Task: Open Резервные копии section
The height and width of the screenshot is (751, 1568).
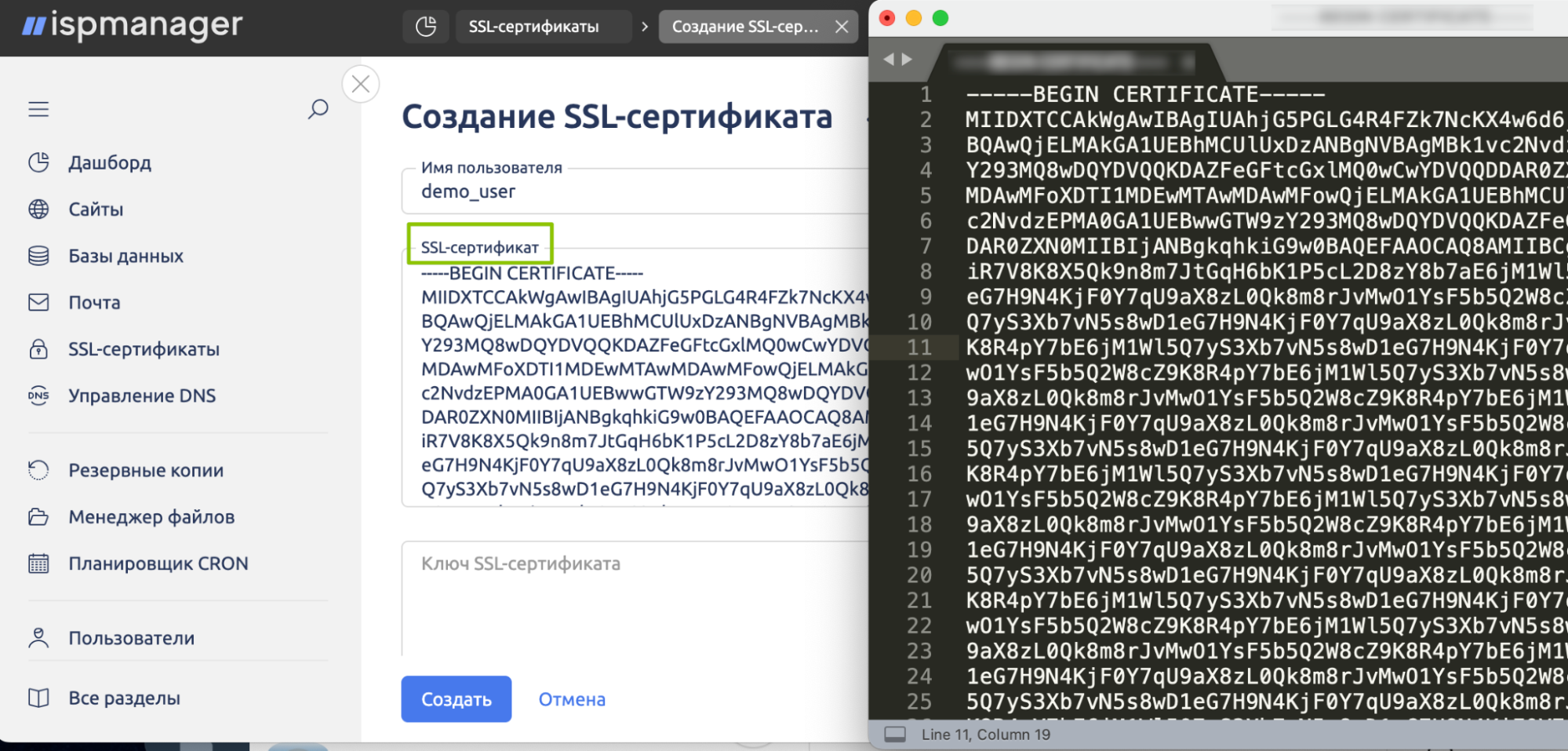Action: 145,470
